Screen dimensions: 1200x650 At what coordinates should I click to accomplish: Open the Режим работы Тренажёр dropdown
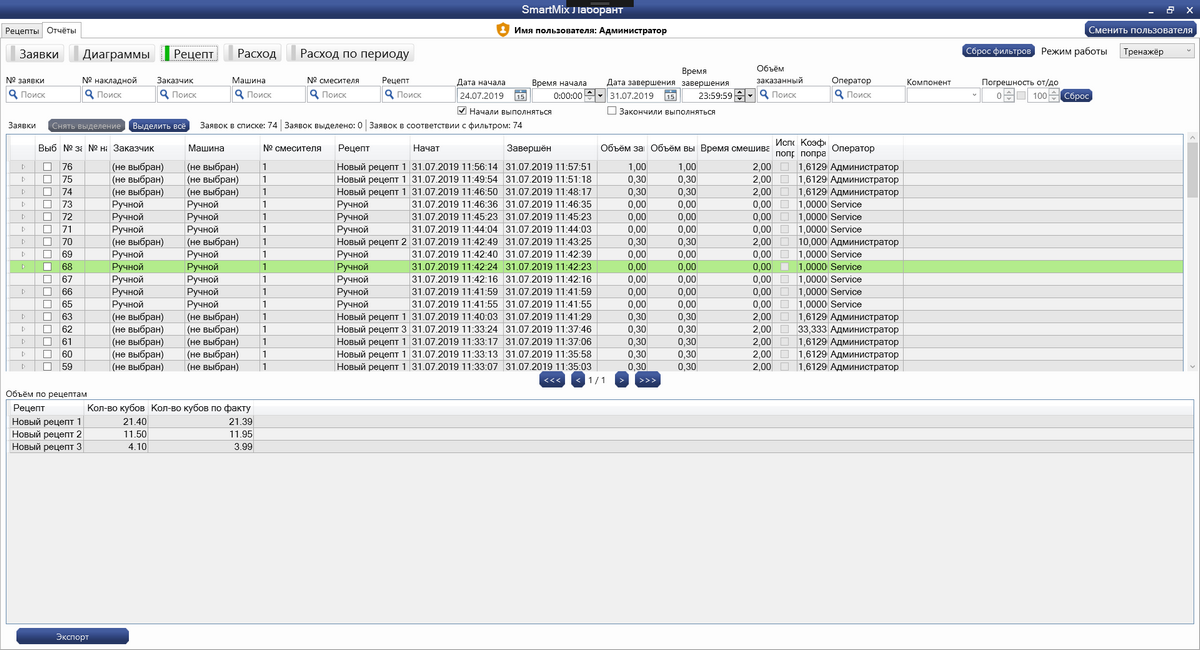pyautogui.click(x=1156, y=51)
